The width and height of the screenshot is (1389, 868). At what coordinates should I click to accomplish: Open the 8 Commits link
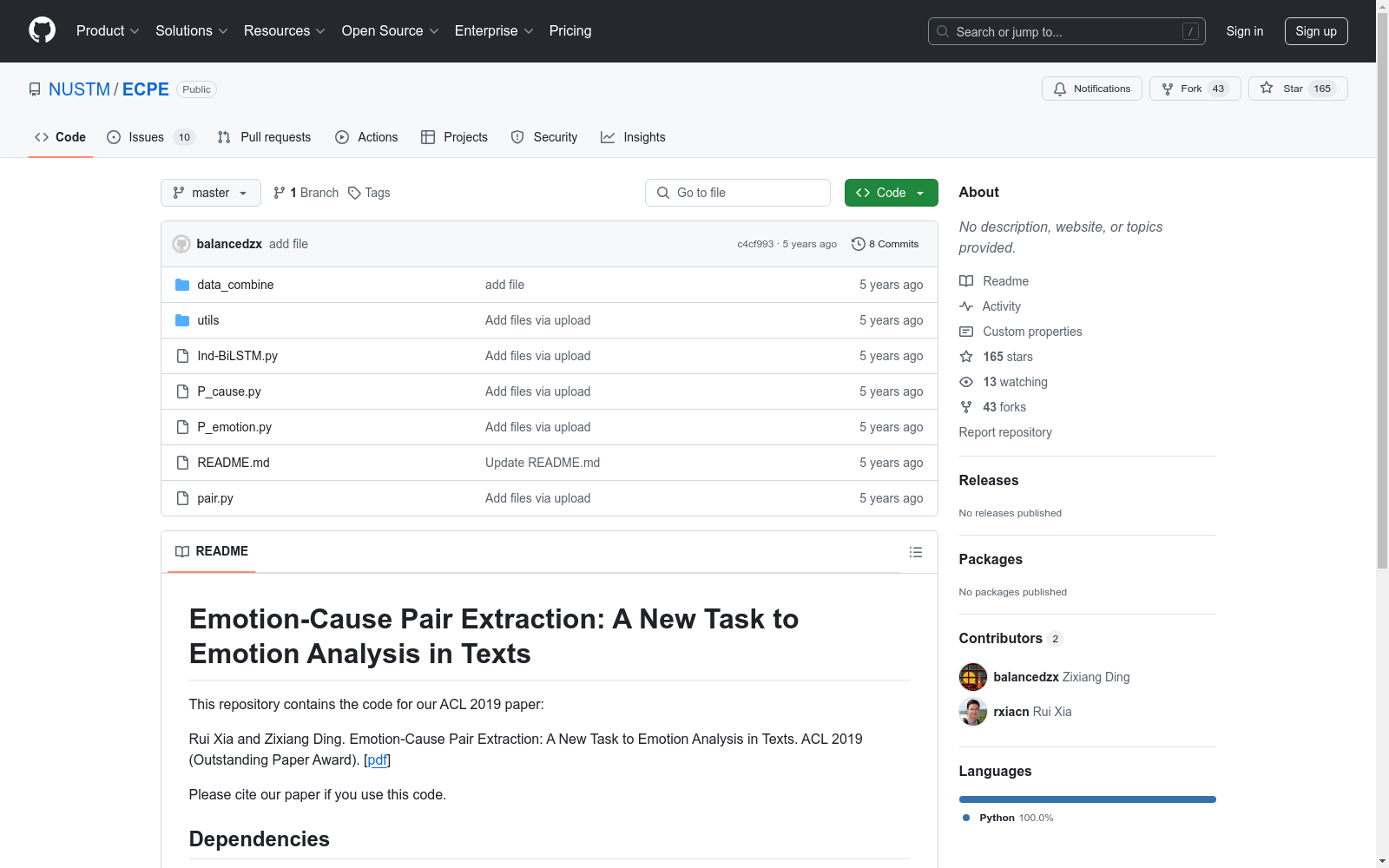click(885, 244)
